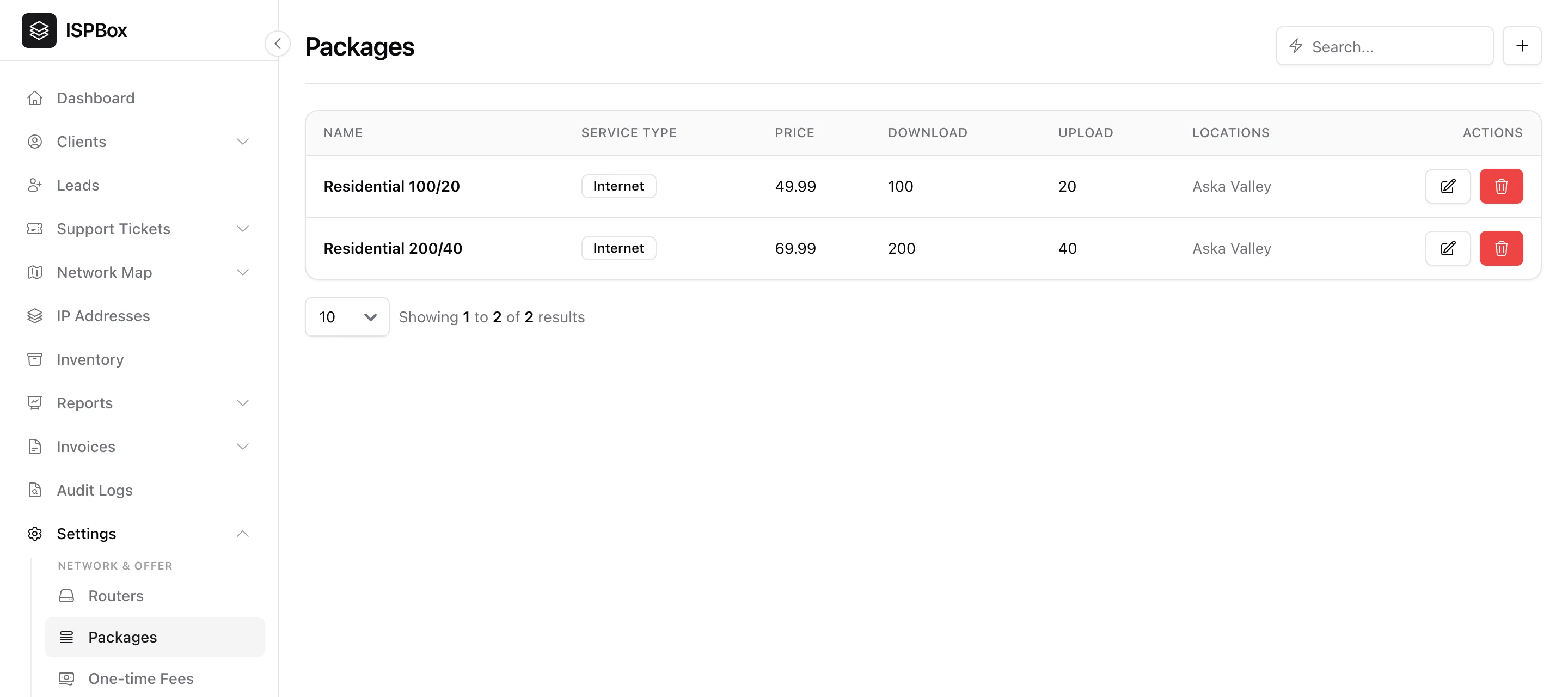The width and height of the screenshot is (1568, 697).
Task: Click the LOCATIONS column header
Action: 1231,133
